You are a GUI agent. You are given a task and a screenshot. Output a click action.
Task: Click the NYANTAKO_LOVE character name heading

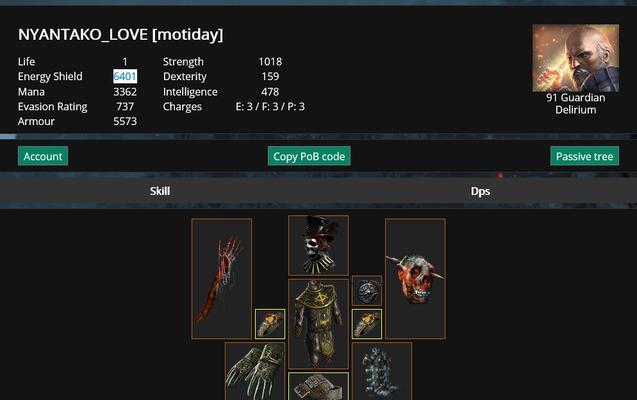pos(121,35)
